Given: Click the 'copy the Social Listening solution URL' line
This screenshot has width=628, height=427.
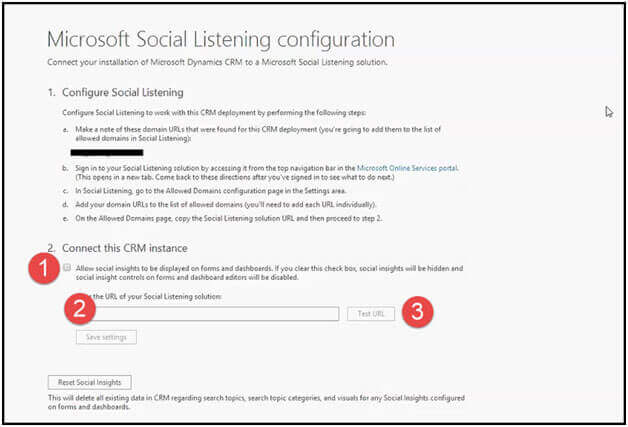Looking at the screenshot, I should coord(229,219).
